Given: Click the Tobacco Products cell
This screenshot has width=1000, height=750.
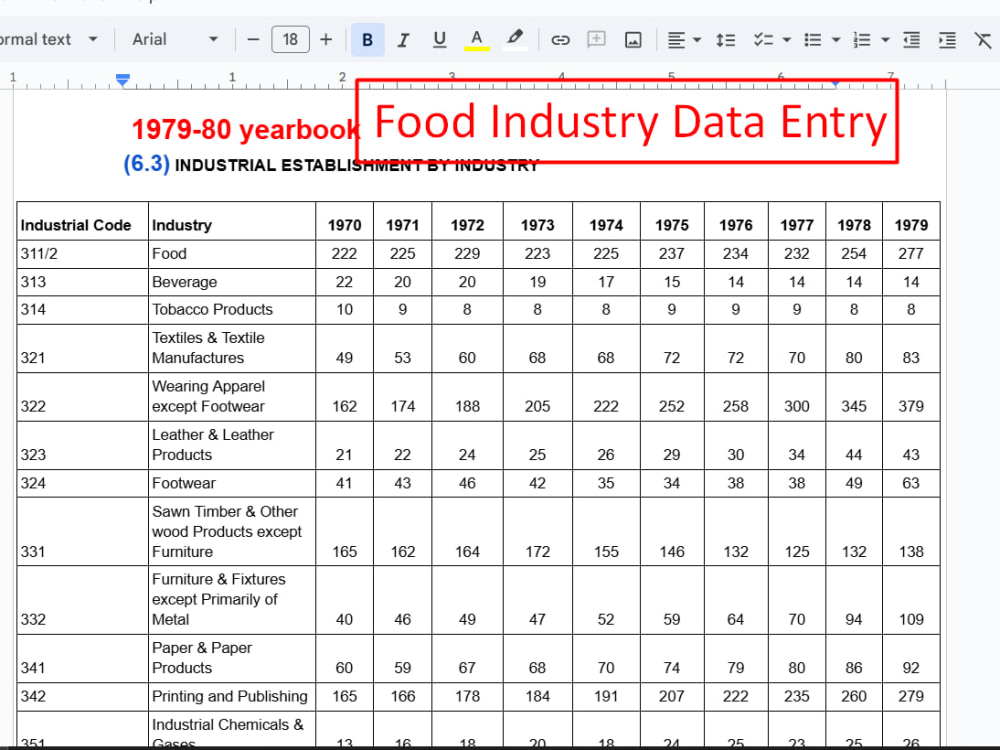Looking at the screenshot, I should (232, 310).
